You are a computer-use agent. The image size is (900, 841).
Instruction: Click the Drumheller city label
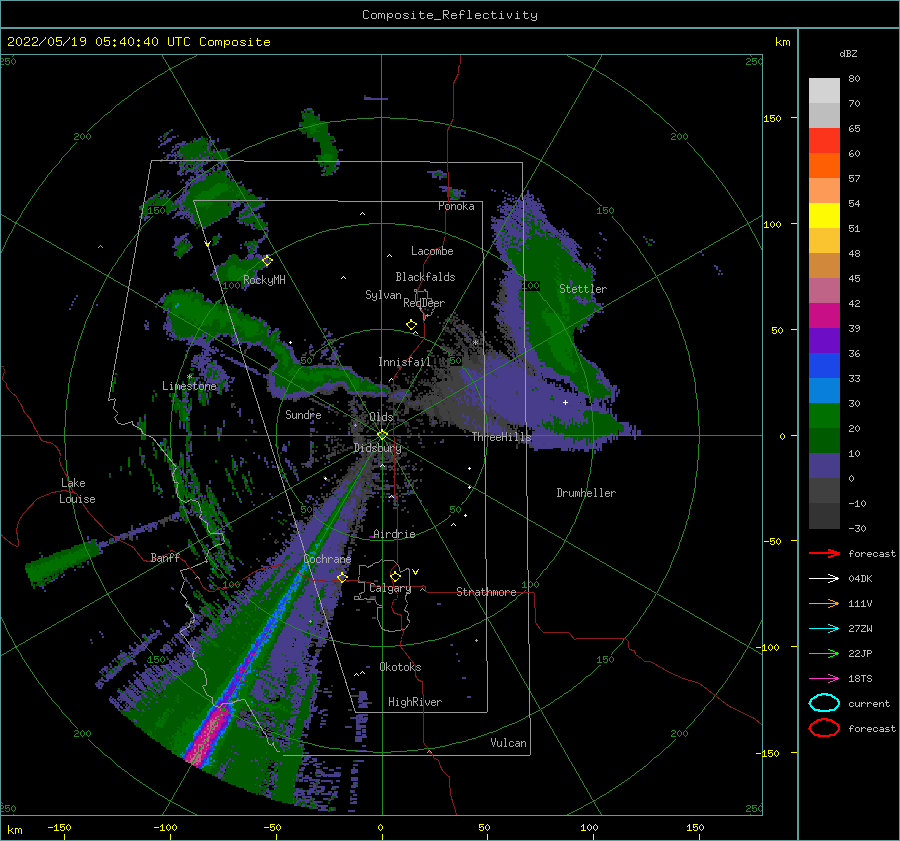pos(586,493)
